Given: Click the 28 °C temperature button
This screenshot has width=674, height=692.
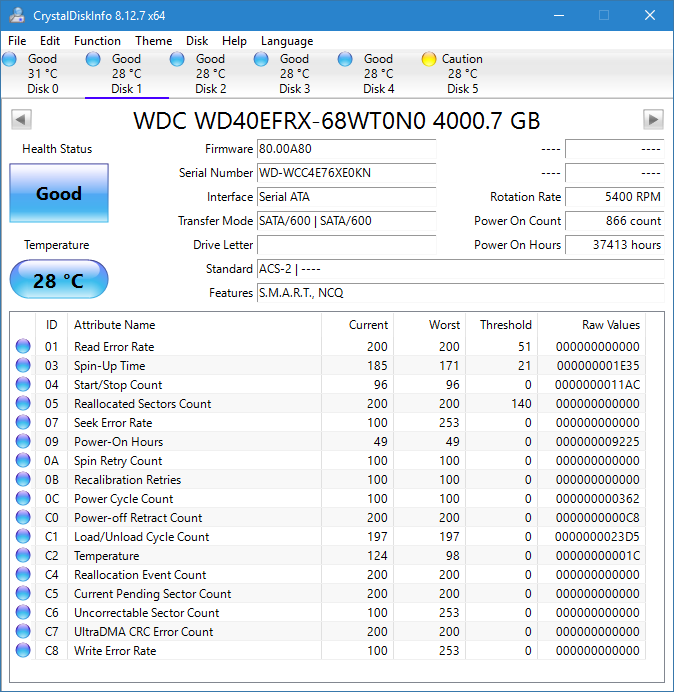Looking at the screenshot, I should (x=59, y=279).
